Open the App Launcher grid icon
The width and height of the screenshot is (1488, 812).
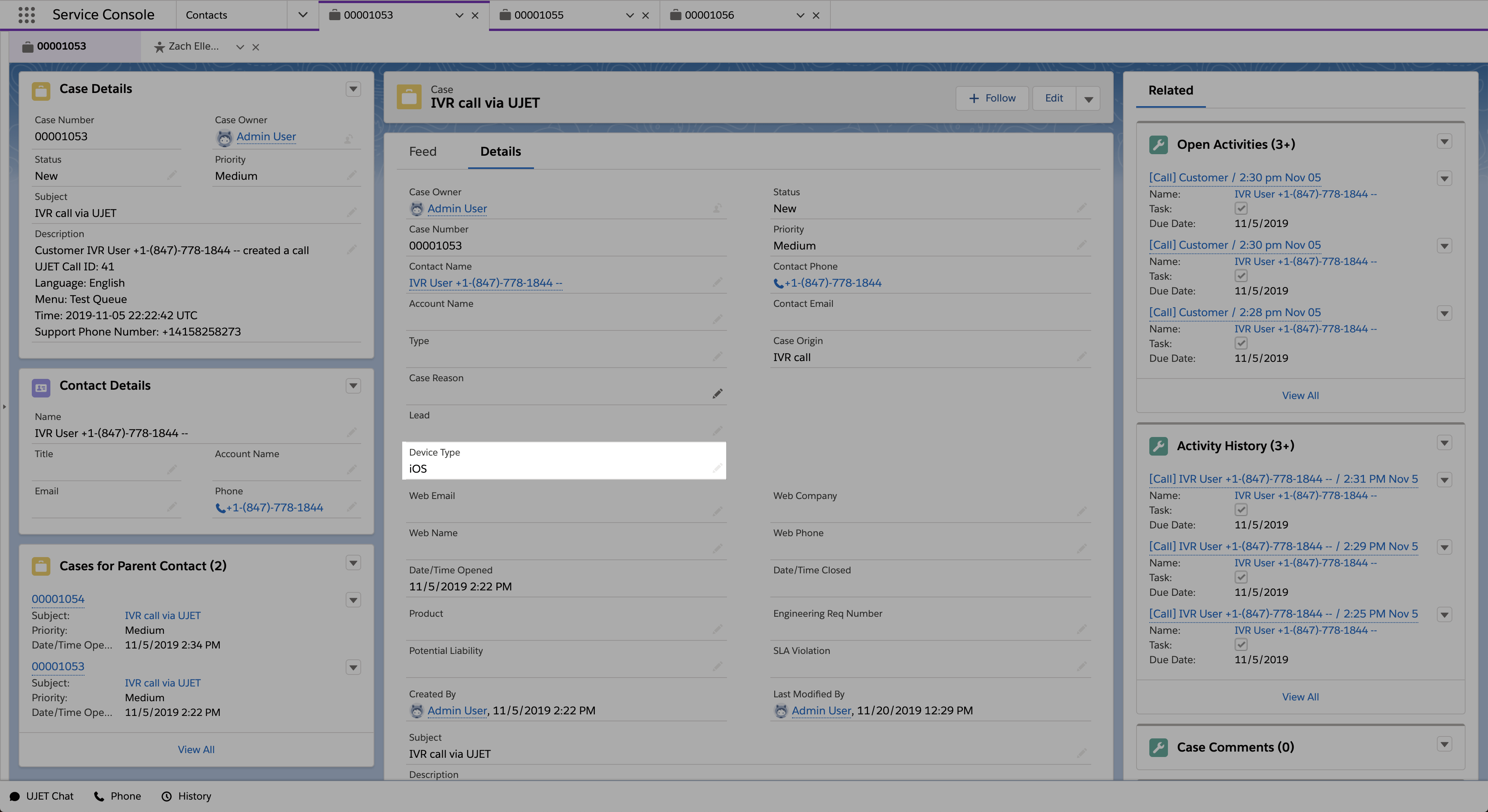(x=27, y=15)
